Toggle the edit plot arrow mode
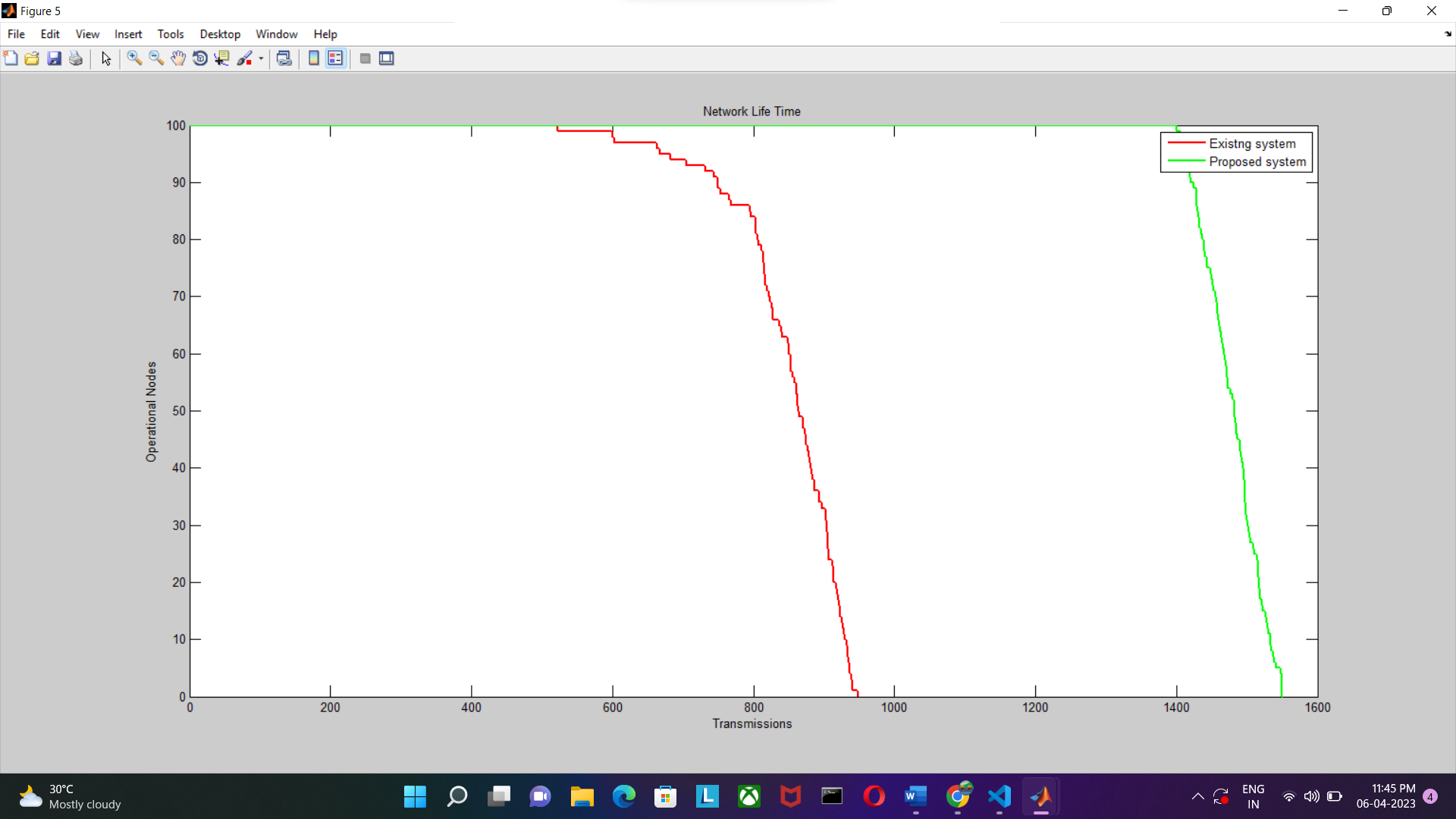The width and height of the screenshot is (1456, 819). 106,58
